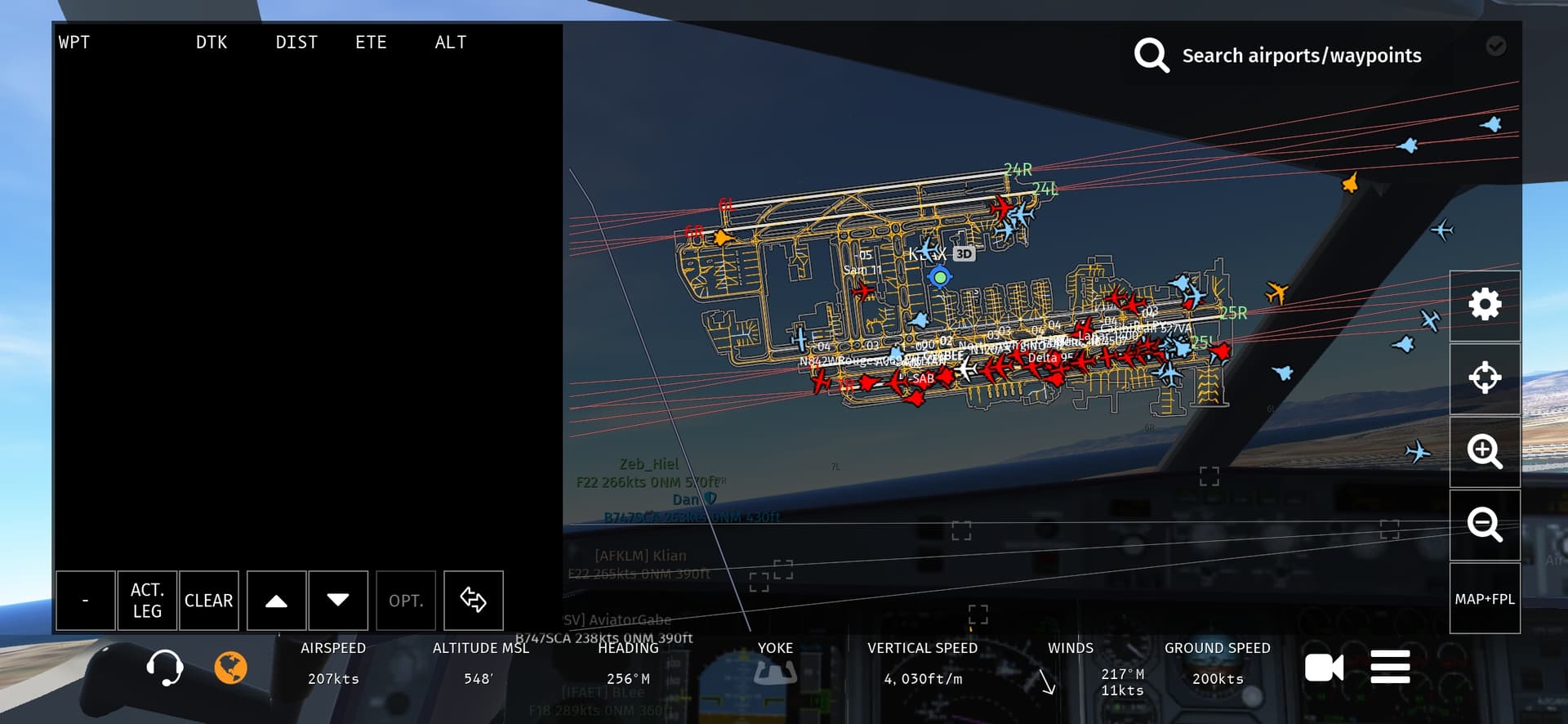Select runway 6L label on map

pyautogui.click(x=726, y=204)
